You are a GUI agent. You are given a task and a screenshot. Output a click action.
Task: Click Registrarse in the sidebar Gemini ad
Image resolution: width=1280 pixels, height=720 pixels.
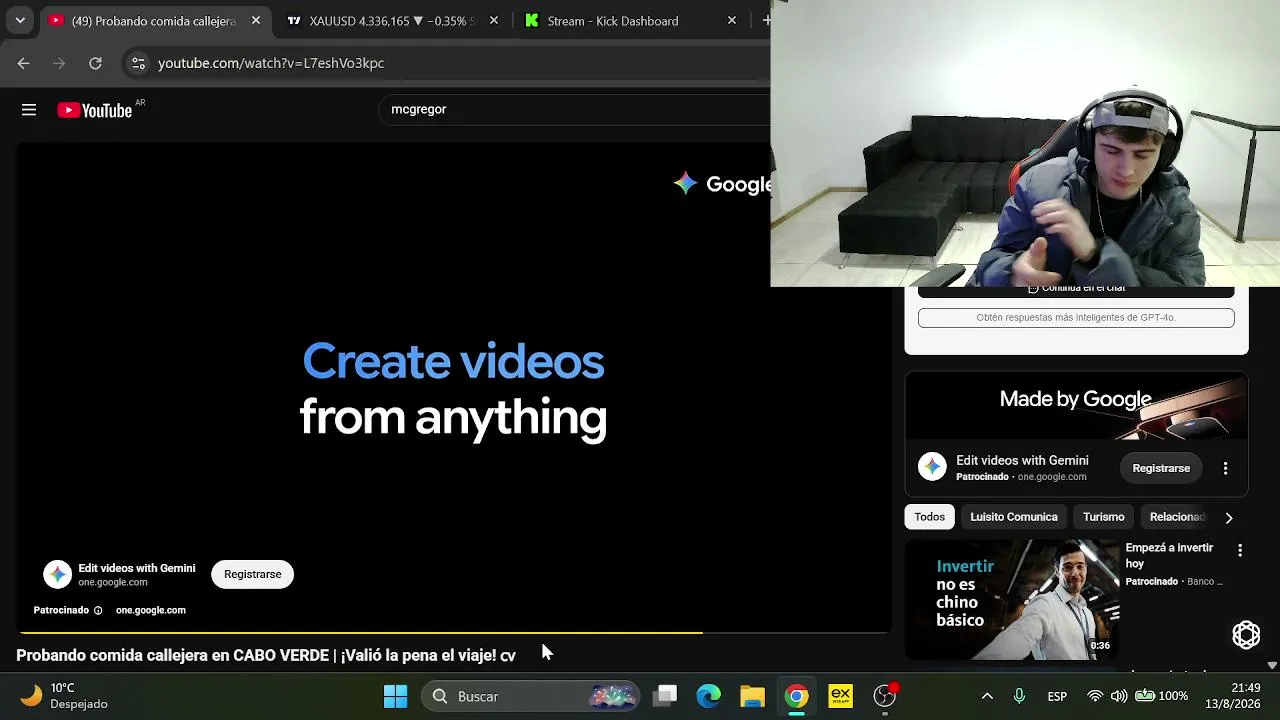[1161, 468]
